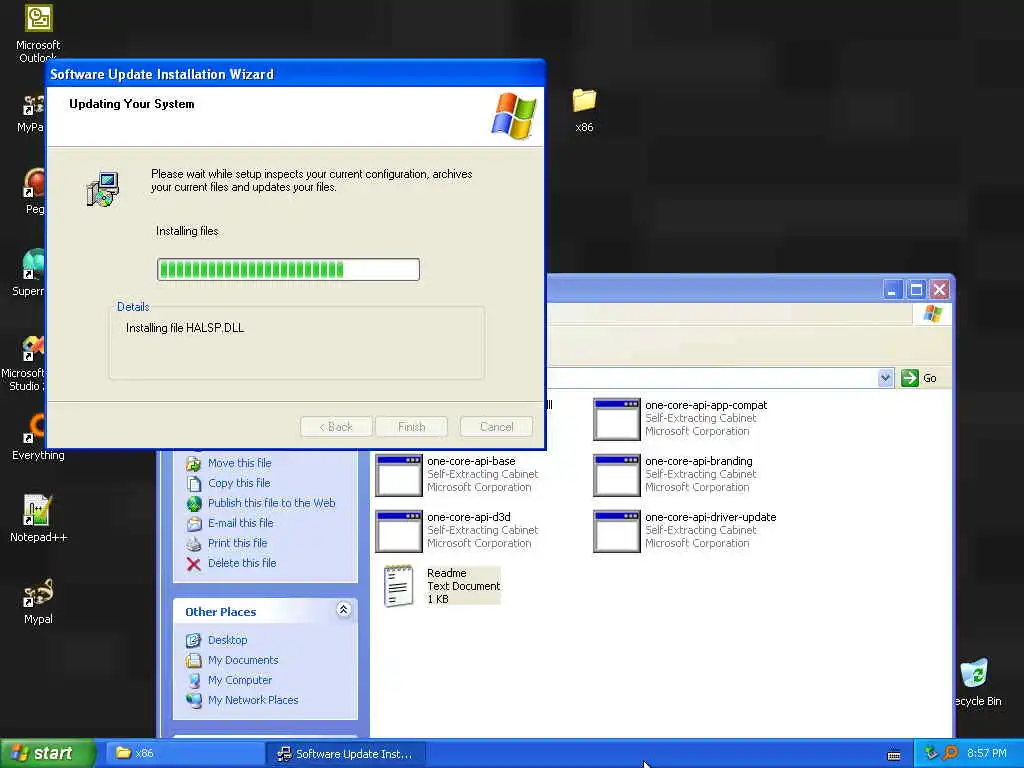
Task: Click the Other Places header text
Action: click(220, 612)
